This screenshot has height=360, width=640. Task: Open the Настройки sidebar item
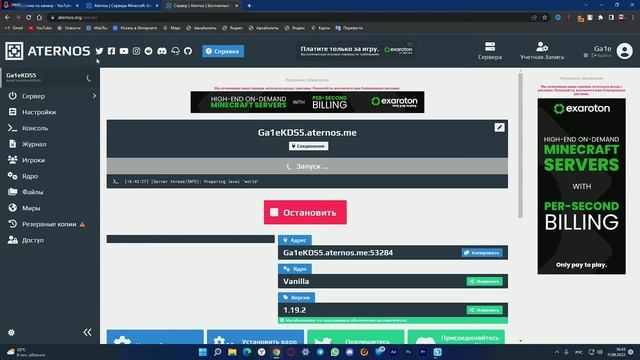tap(50, 112)
